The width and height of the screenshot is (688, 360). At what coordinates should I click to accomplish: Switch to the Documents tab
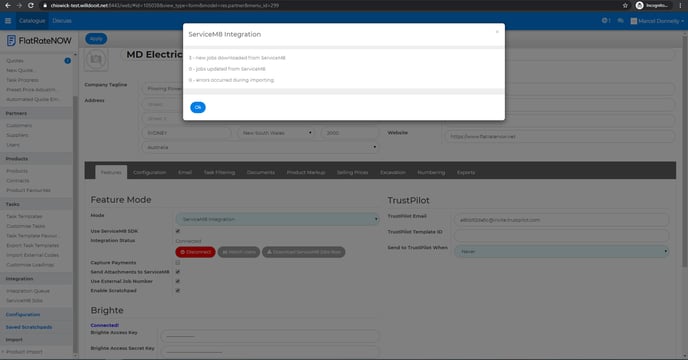(261, 172)
